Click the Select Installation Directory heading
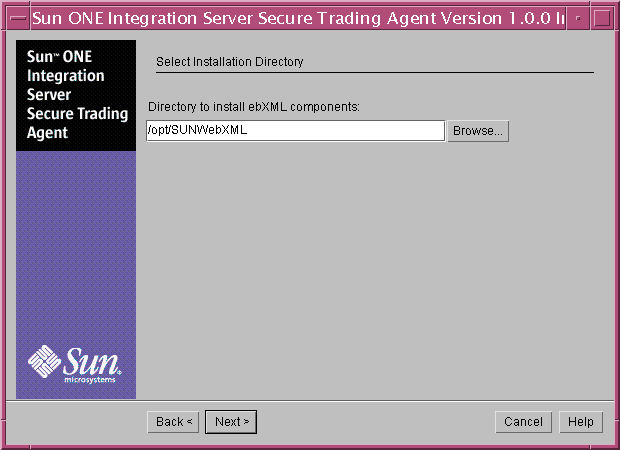Screen dimensions: 620x450 (230, 62)
